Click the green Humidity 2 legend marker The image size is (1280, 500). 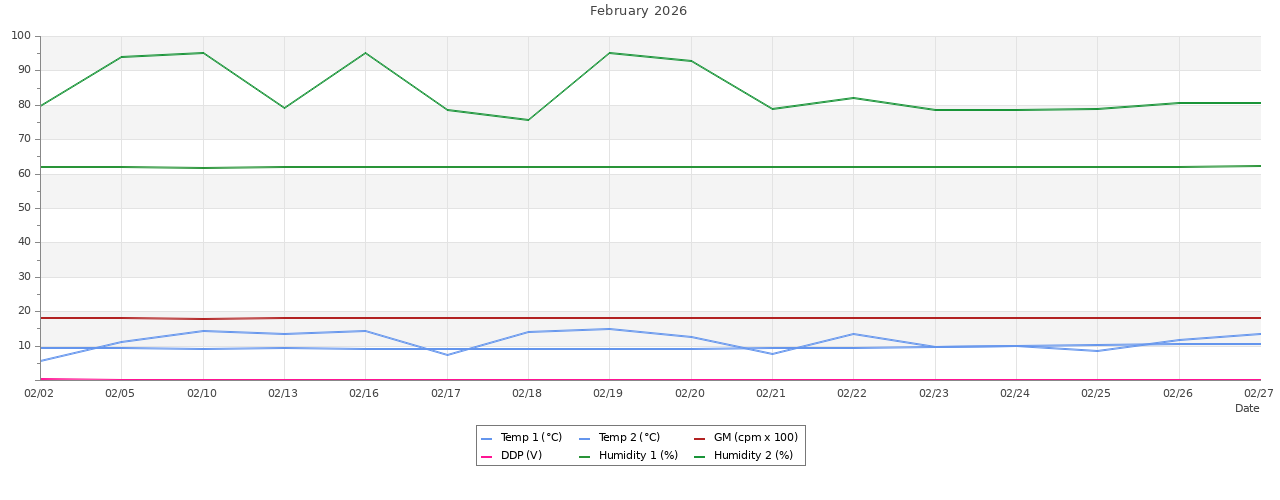[700, 457]
